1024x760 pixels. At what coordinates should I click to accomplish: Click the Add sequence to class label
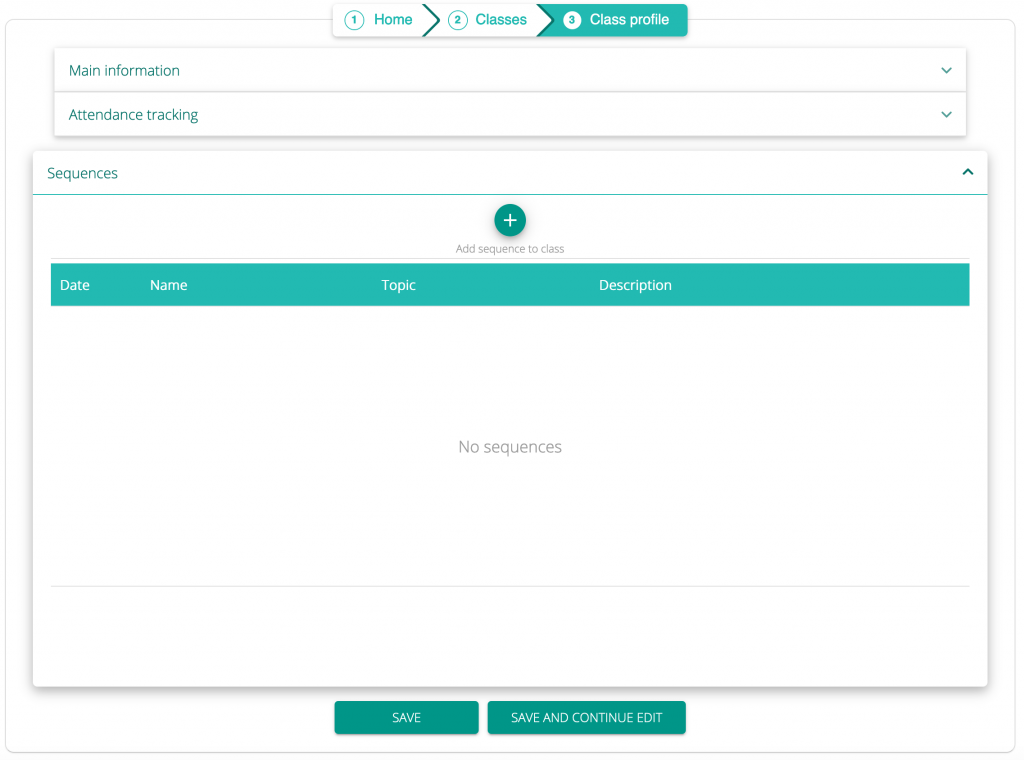tap(510, 248)
